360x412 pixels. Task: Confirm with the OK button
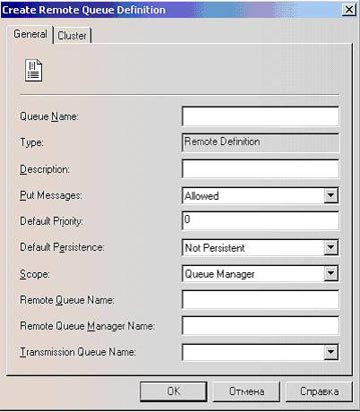(173, 391)
